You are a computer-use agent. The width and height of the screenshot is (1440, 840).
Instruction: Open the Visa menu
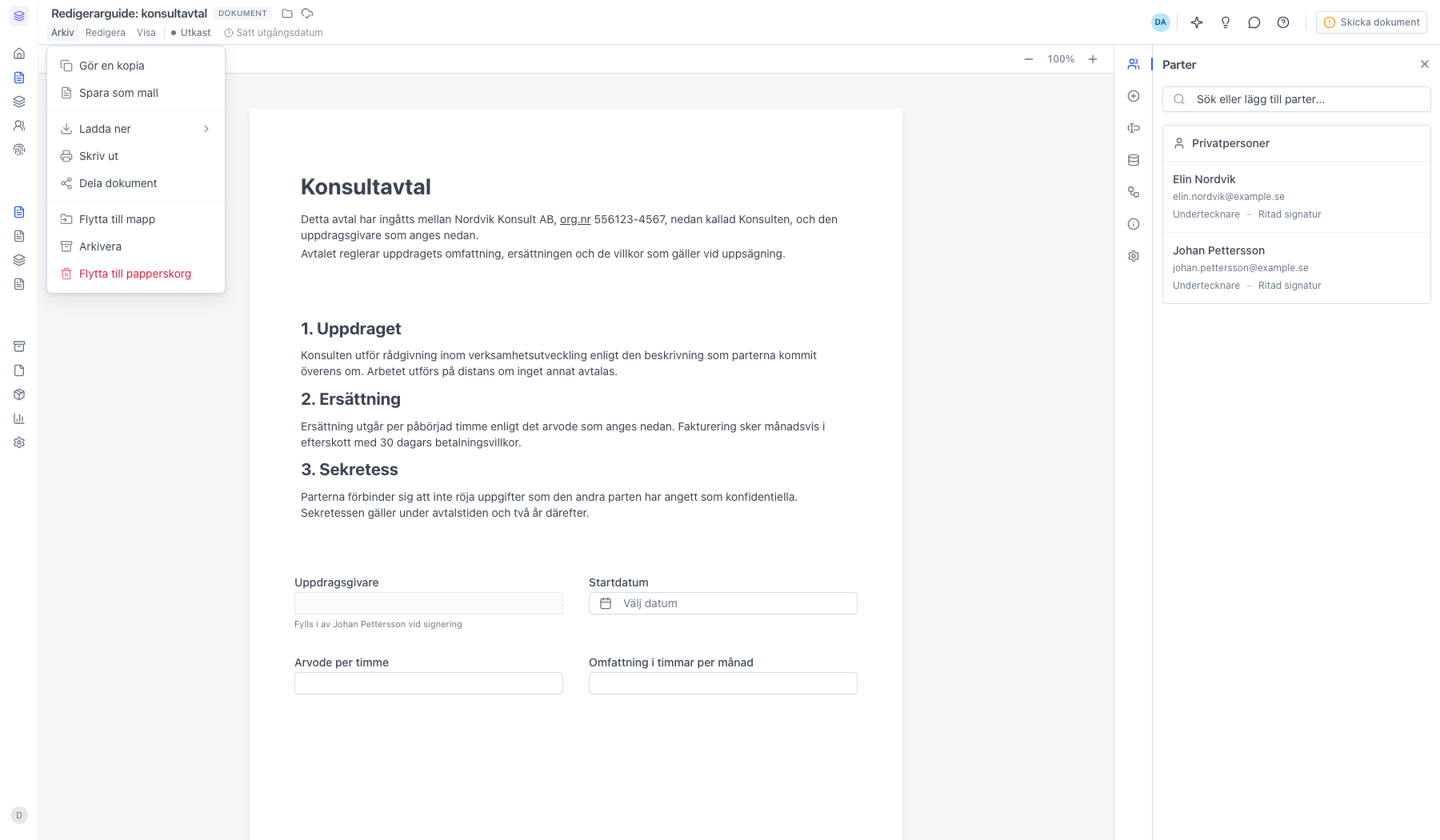[x=146, y=33]
